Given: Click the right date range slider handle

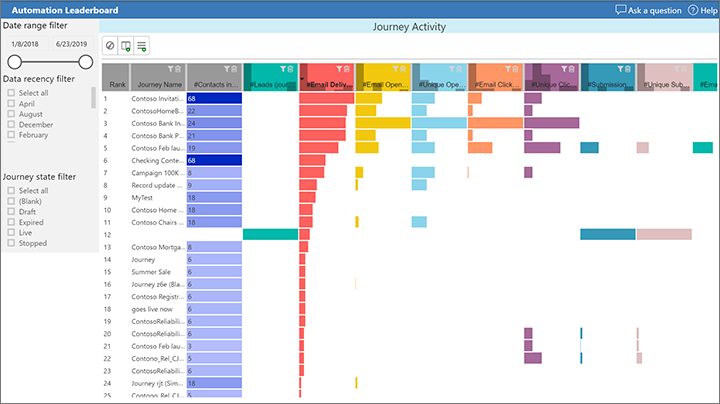Looking at the screenshot, I should coord(85,62).
